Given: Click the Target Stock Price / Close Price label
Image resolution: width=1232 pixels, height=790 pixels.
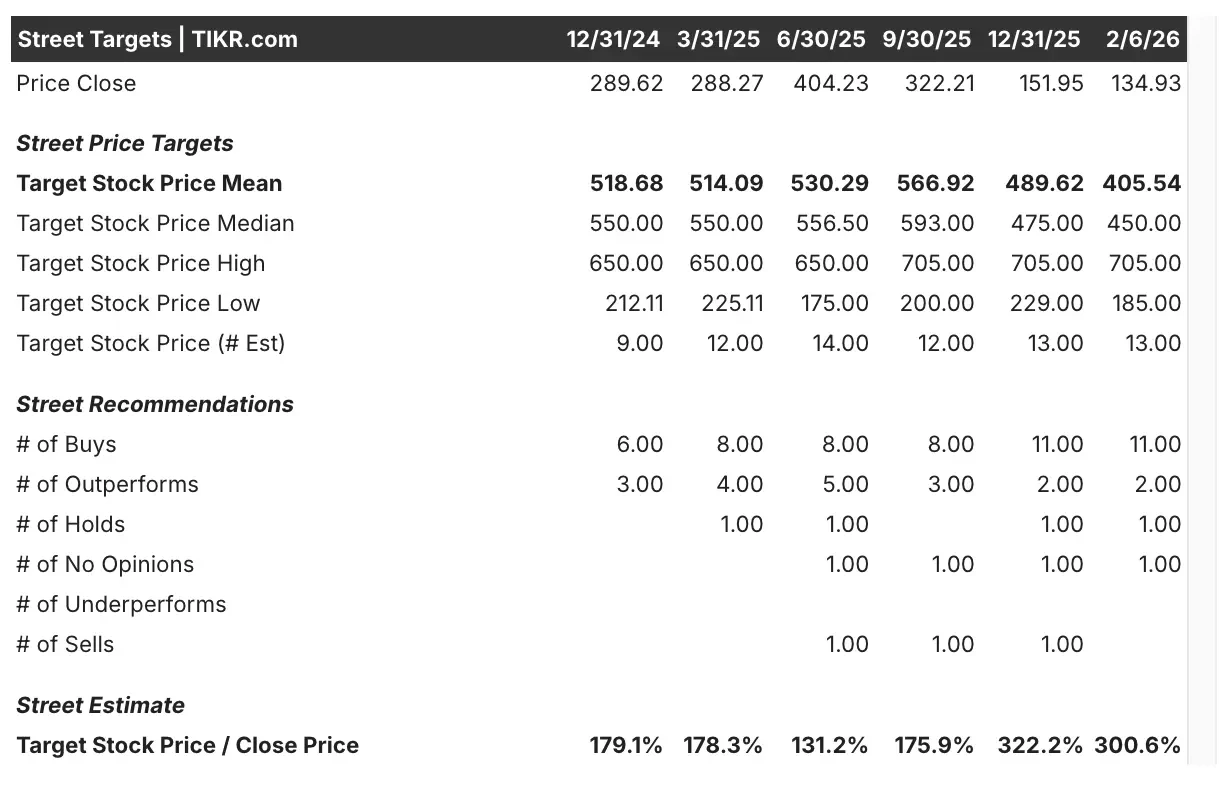Looking at the screenshot, I should tap(188, 746).
